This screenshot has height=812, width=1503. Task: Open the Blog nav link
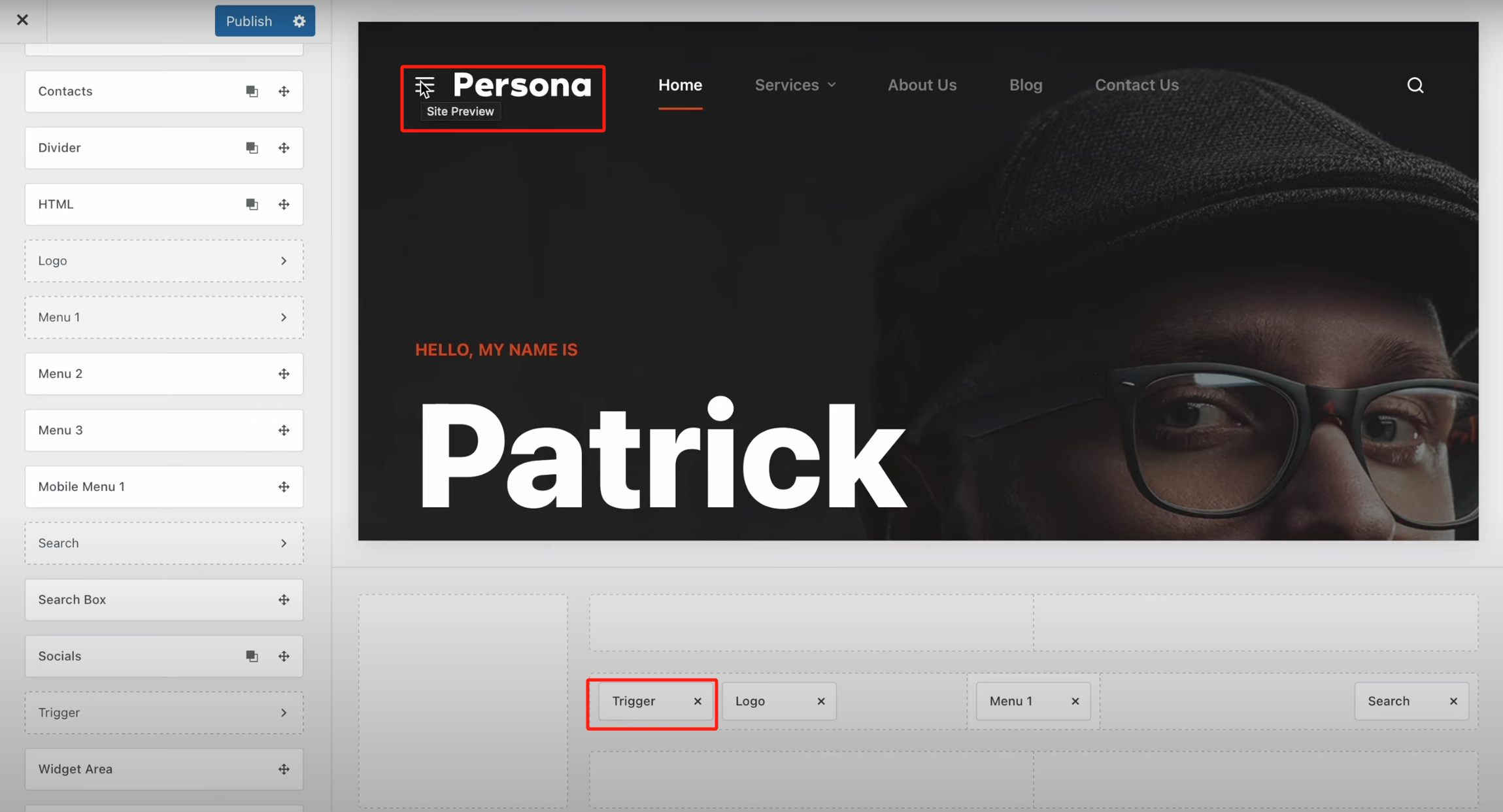coord(1025,85)
